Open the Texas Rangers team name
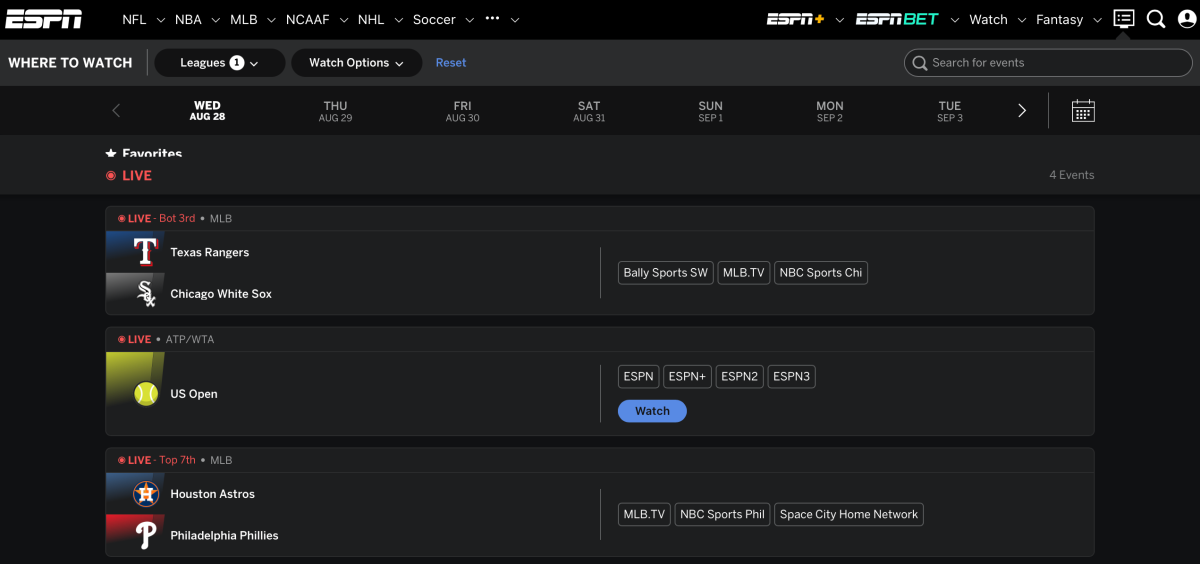Image resolution: width=1200 pixels, height=564 pixels. click(210, 252)
